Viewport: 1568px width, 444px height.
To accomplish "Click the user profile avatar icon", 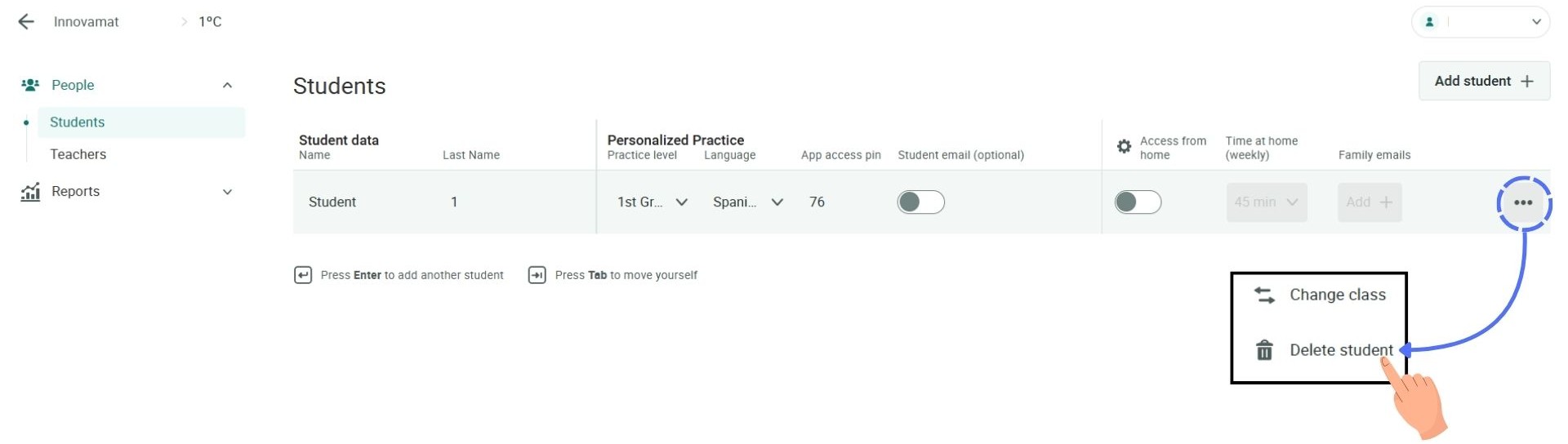I will point(1430,22).
